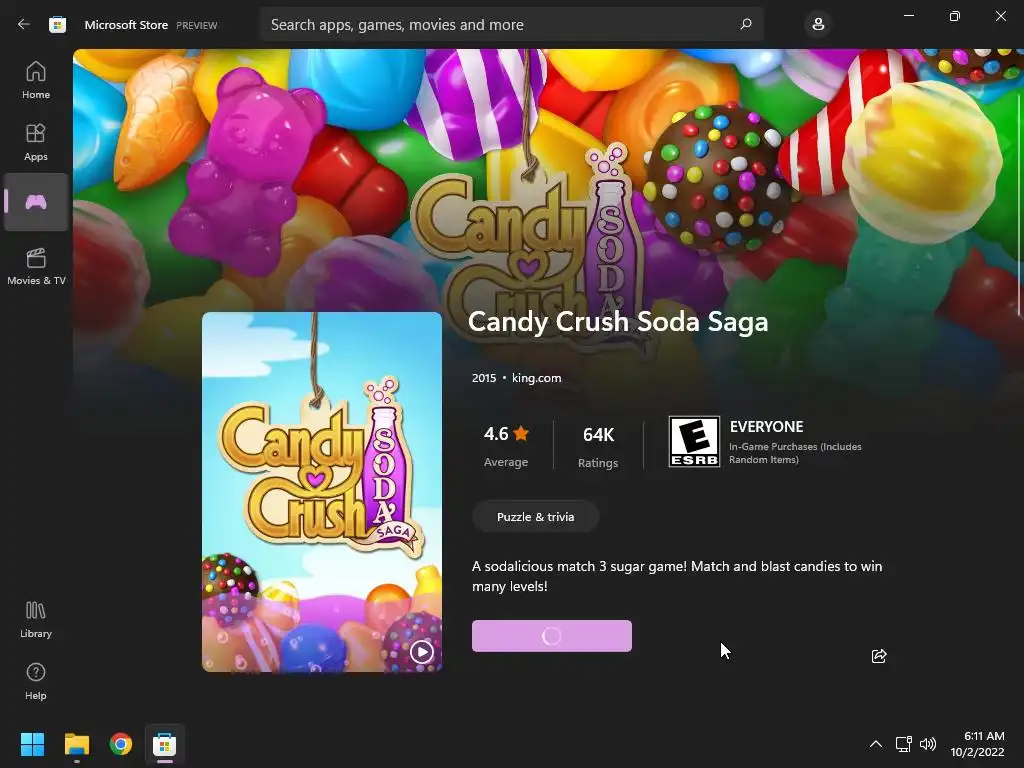This screenshot has height=768, width=1024.
Task: Minimize the Microsoft Store window
Action: (x=909, y=16)
